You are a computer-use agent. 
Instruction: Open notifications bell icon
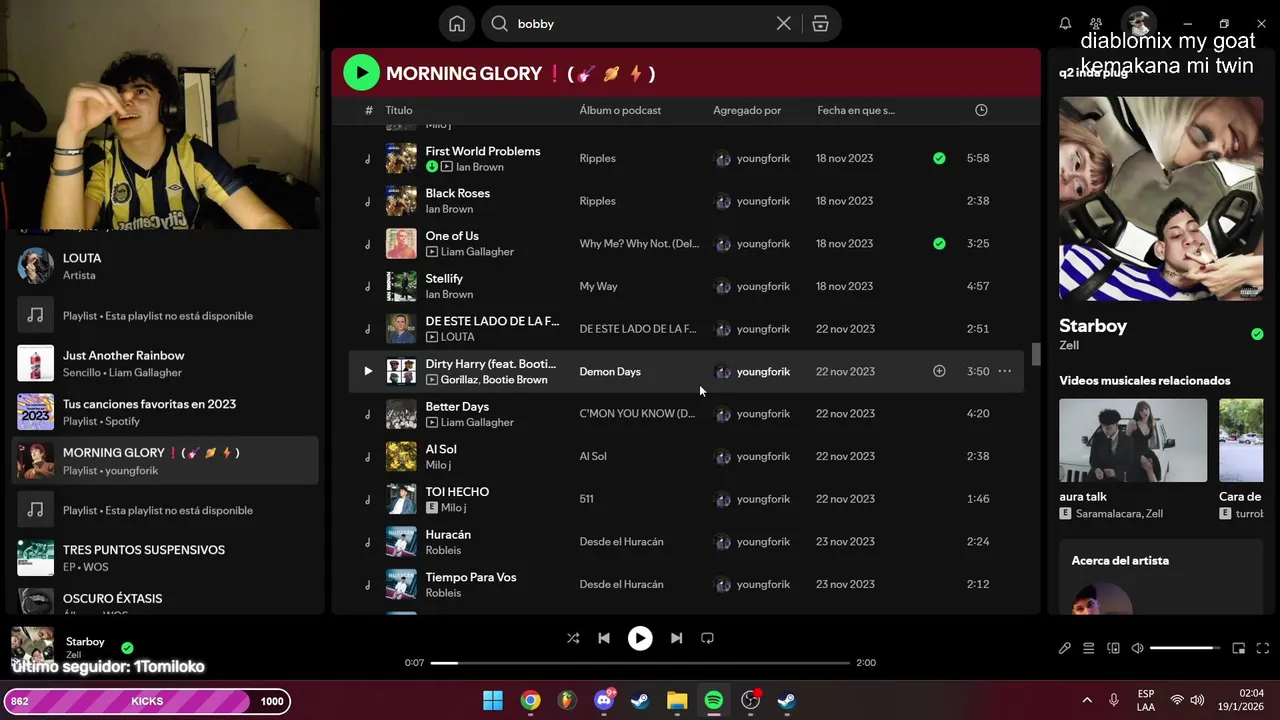[1065, 24]
